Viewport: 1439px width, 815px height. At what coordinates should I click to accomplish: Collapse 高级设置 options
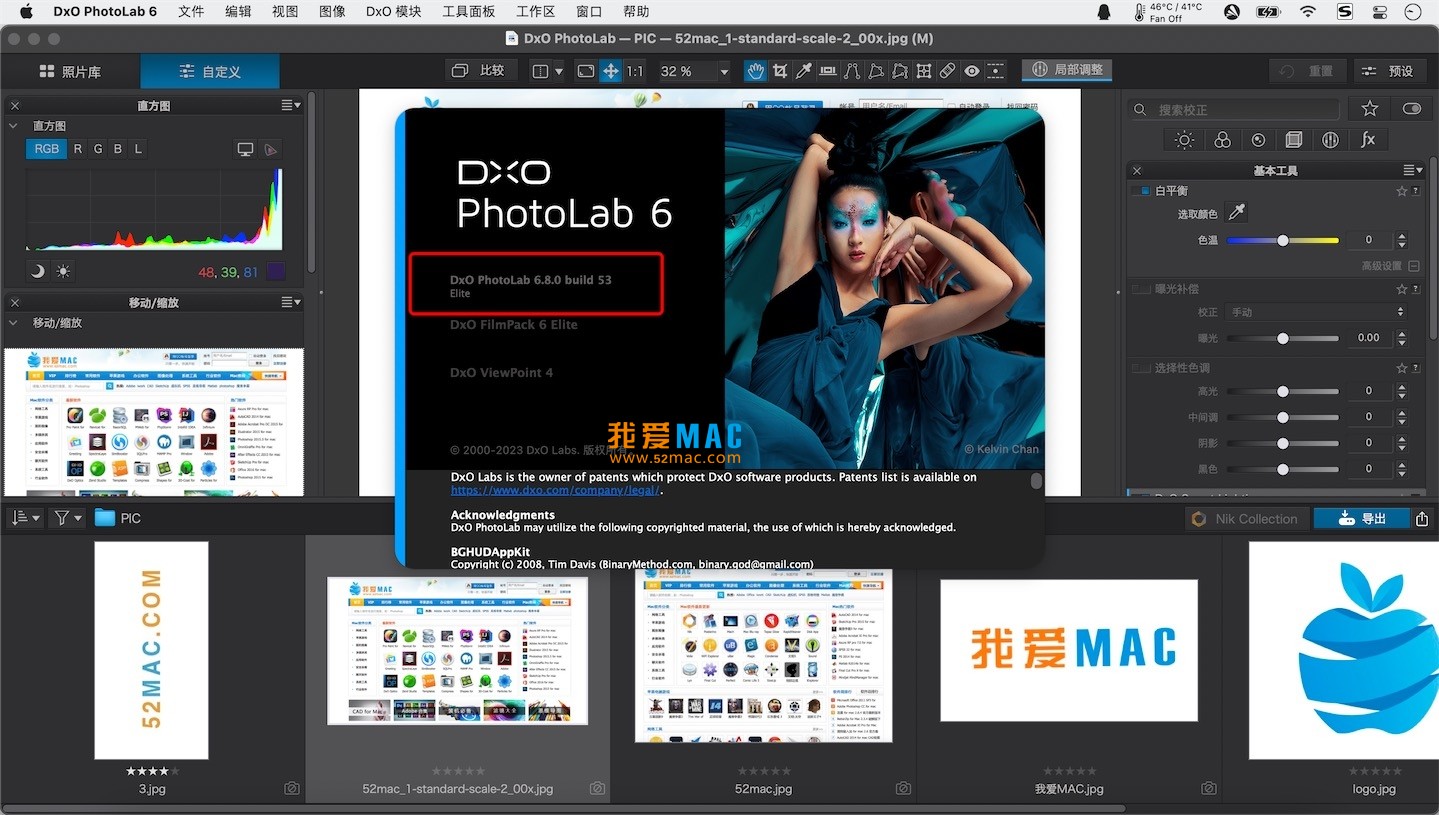1413,266
